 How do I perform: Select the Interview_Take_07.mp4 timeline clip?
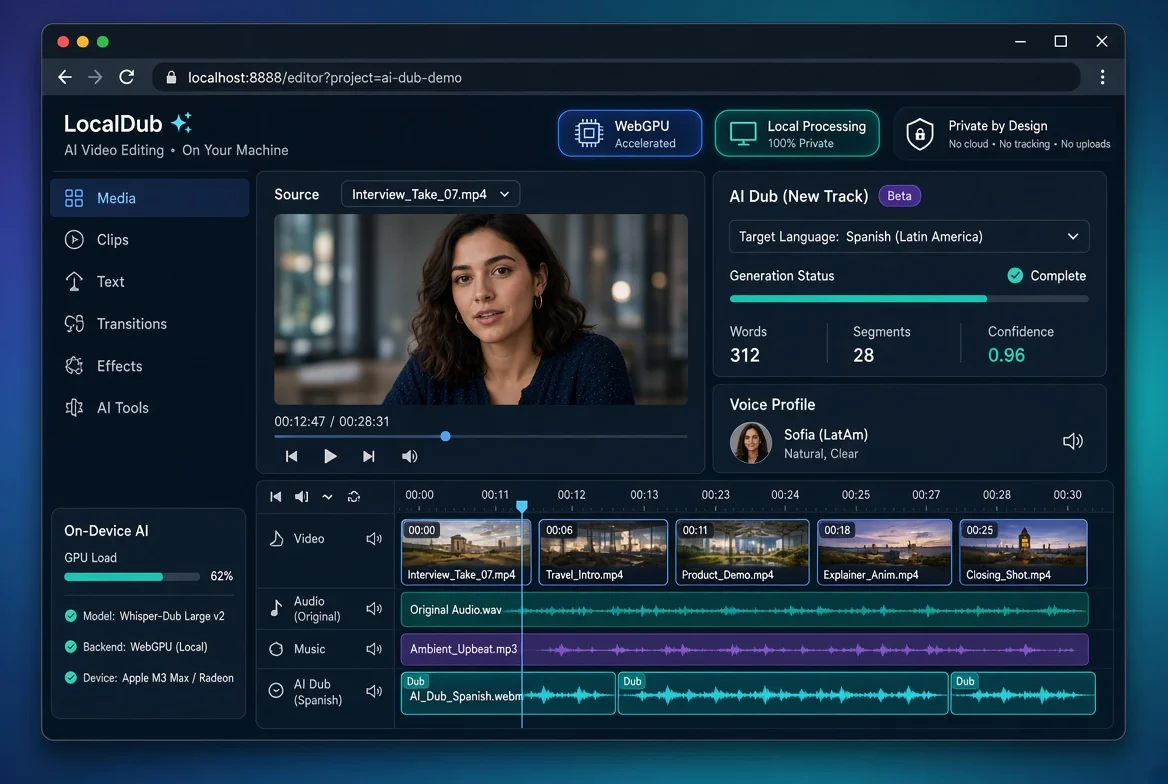[x=466, y=552]
